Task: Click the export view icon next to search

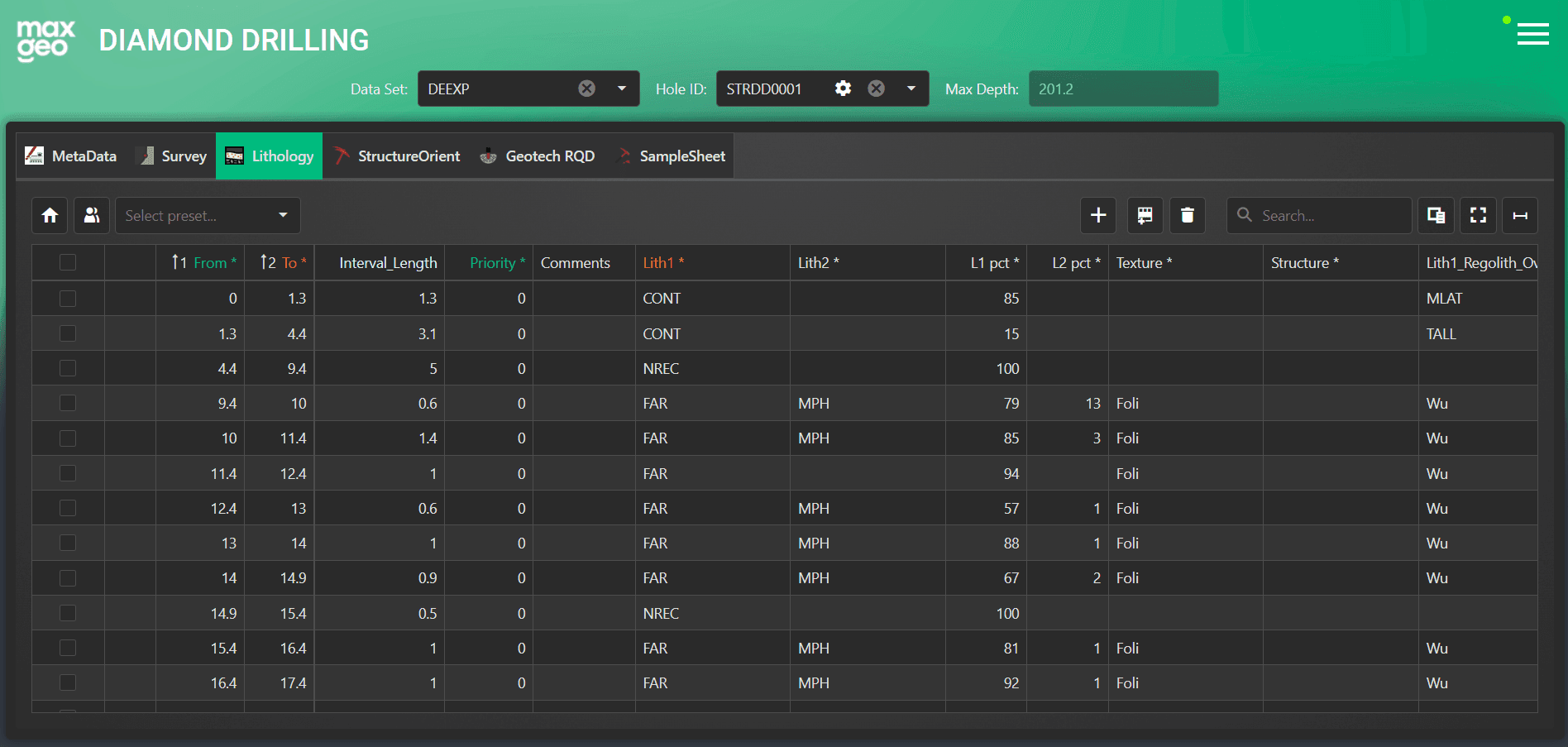Action: 1437,215
